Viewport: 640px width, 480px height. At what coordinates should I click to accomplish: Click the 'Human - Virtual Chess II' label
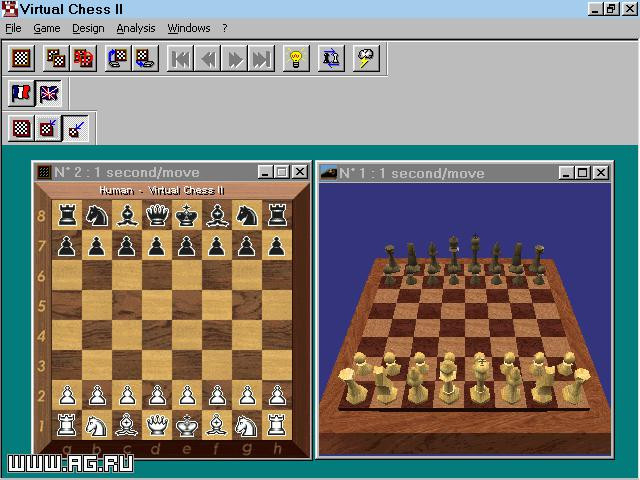(x=162, y=191)
